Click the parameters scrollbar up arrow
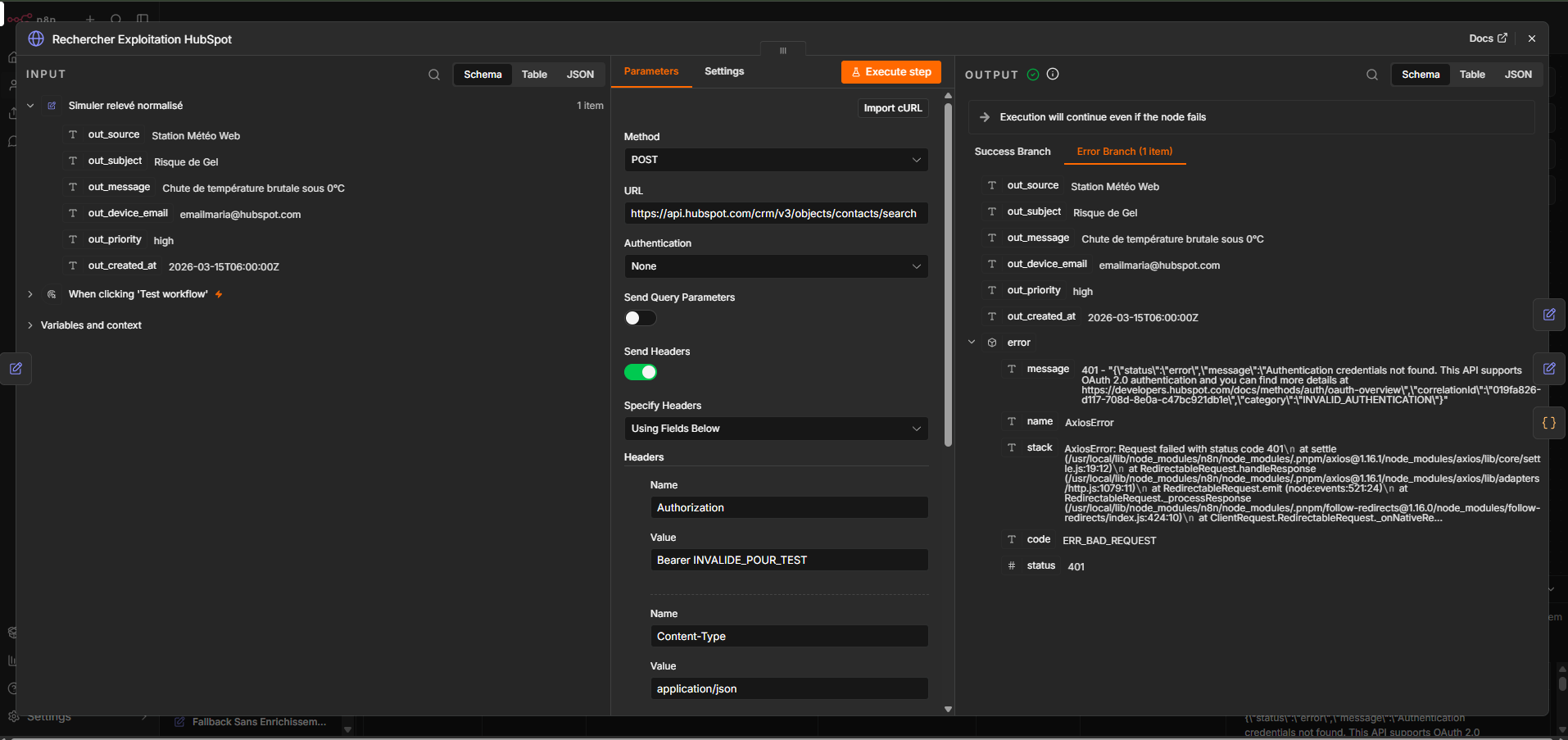The image size is (1568, 740). point(948,96)
